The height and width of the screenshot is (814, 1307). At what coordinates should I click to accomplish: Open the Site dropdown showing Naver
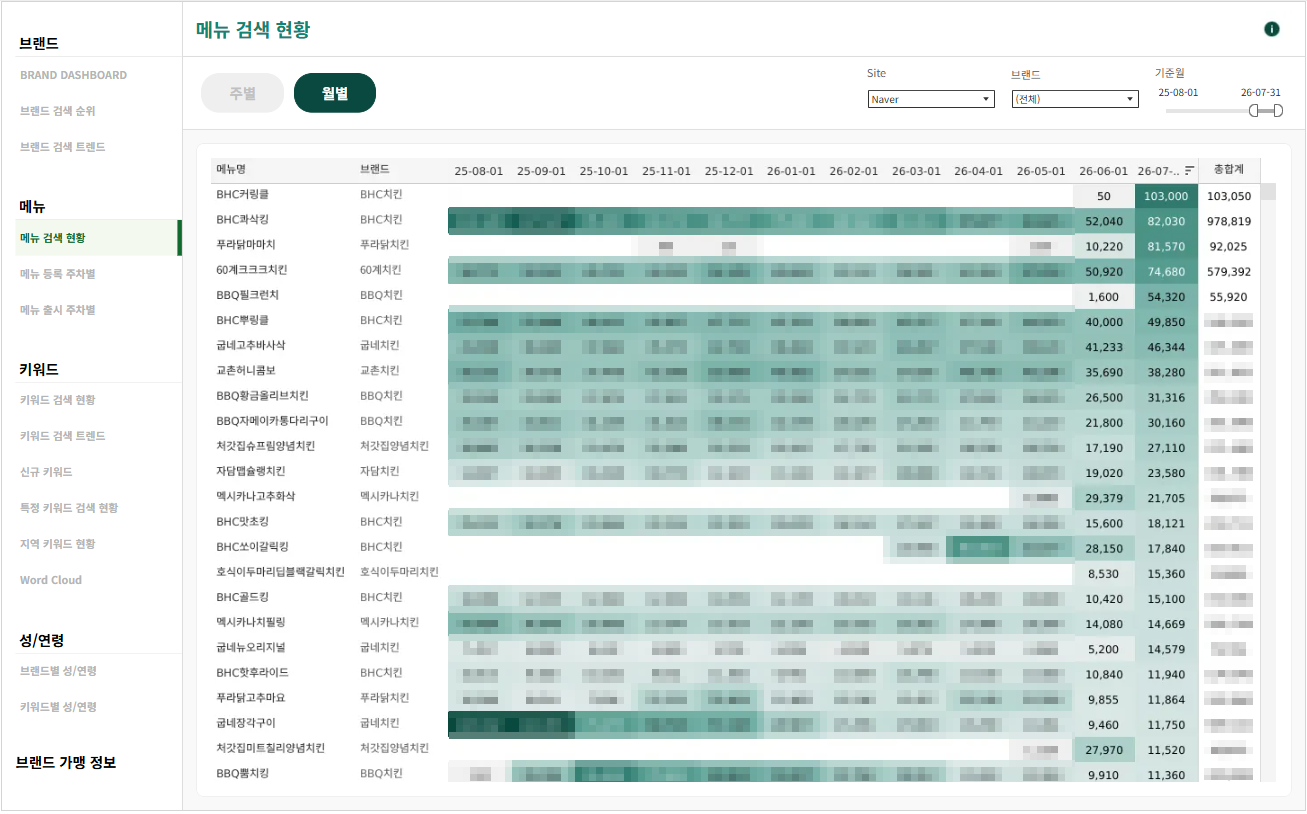[x=931, y=99]
